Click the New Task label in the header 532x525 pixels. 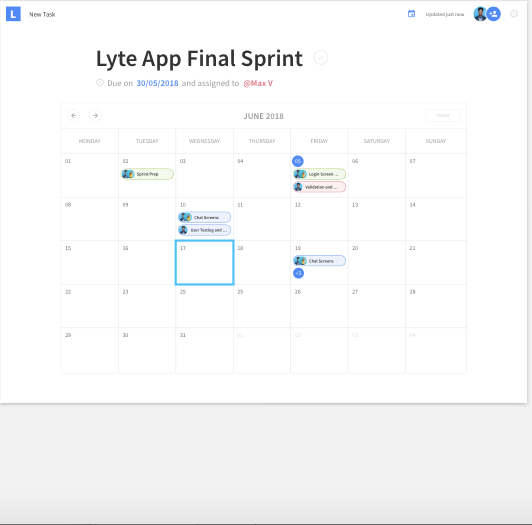point(42,14)
